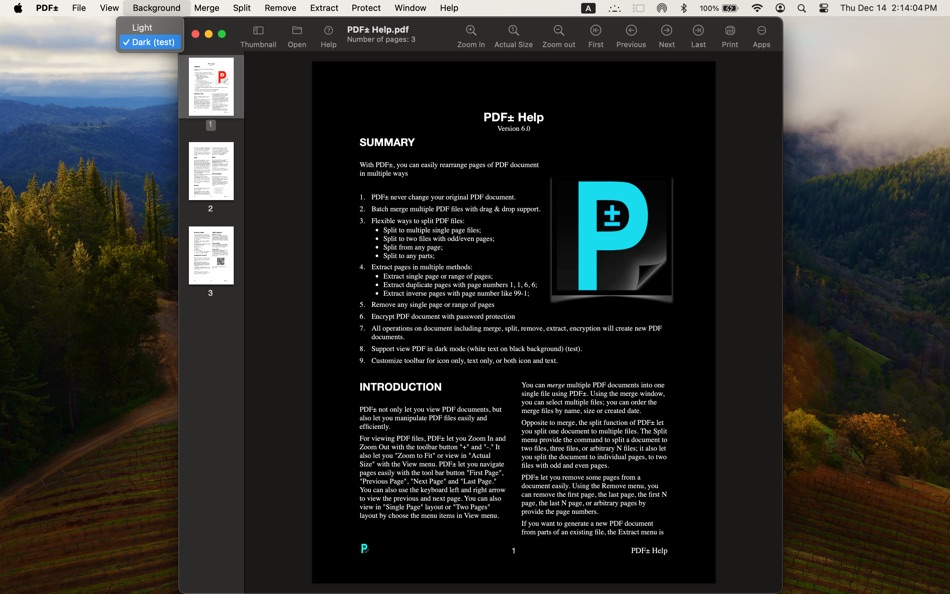Open the Split menu
950x594 pixels.
242,8
